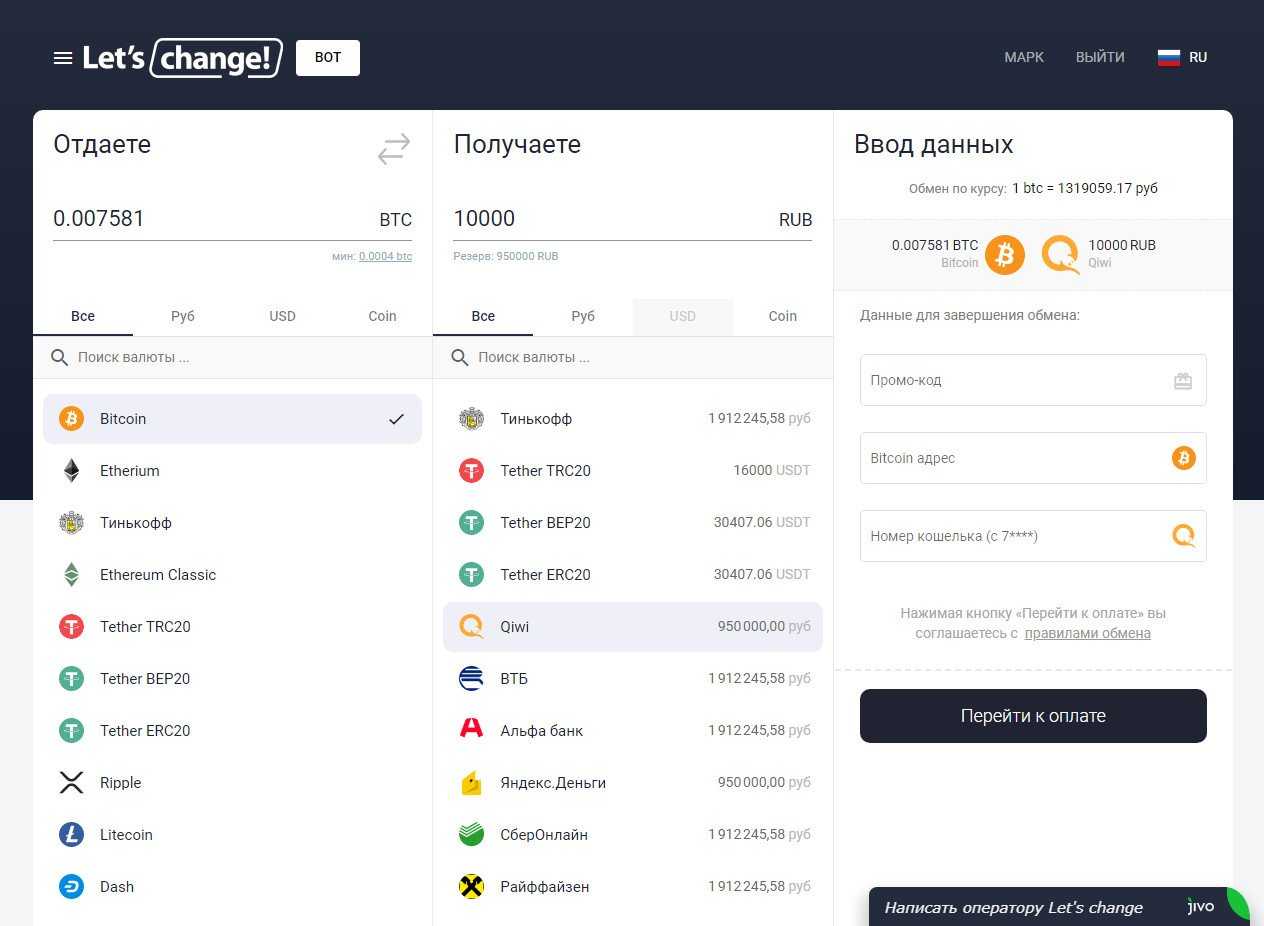Click the ВТБ bank icon
Image resolution: width=1264 pixels, height=926 pixels.
coord(471,679)
